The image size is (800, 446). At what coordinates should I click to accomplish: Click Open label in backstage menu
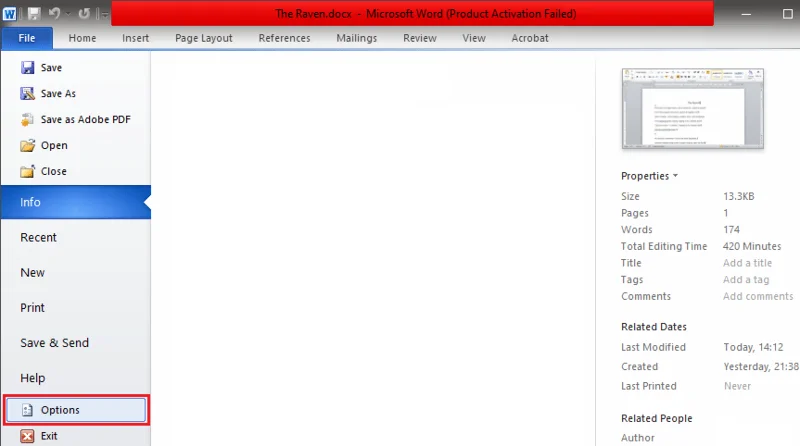pos(54,145)
